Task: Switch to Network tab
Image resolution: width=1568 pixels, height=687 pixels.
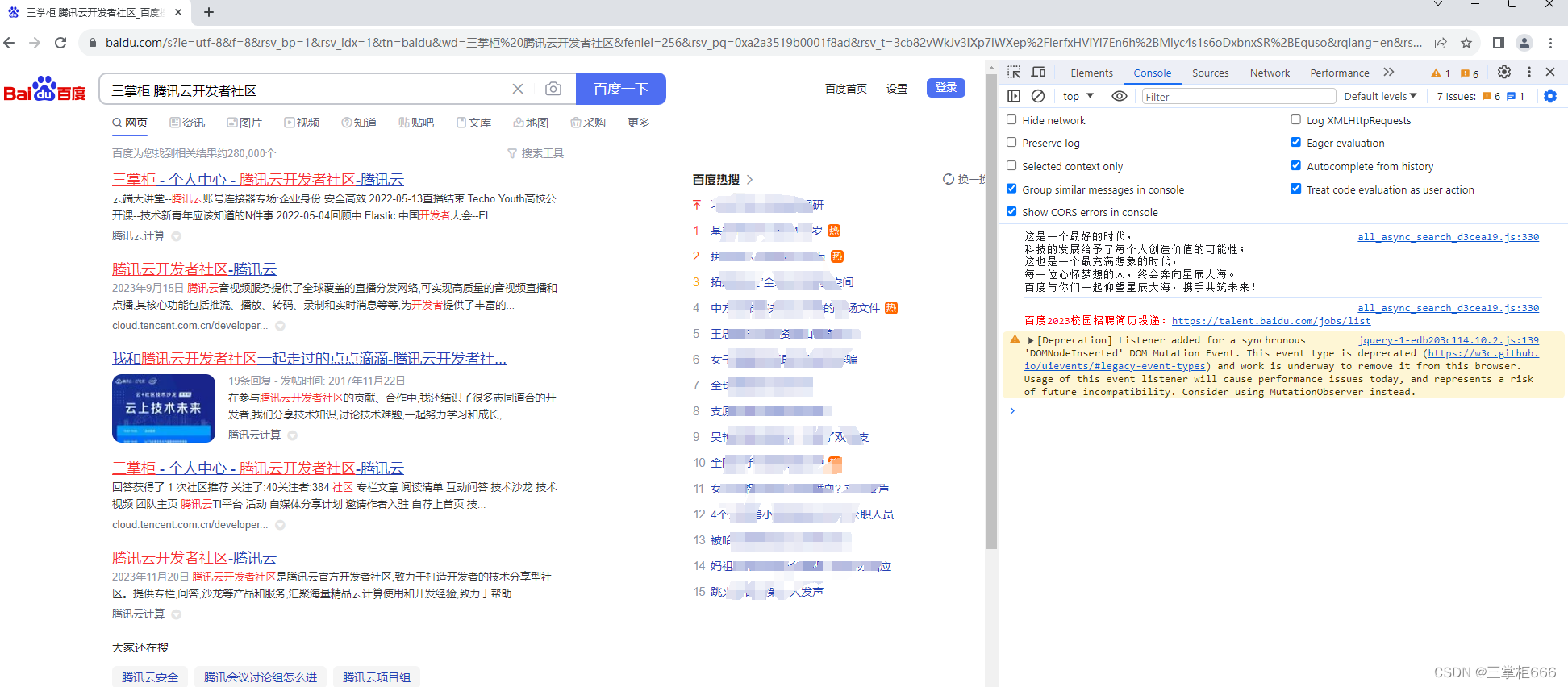Action: tap(1270, 73)
